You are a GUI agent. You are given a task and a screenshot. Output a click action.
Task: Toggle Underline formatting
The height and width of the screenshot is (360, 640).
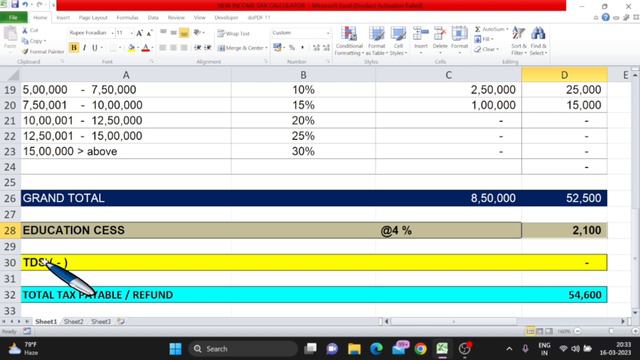95,48
